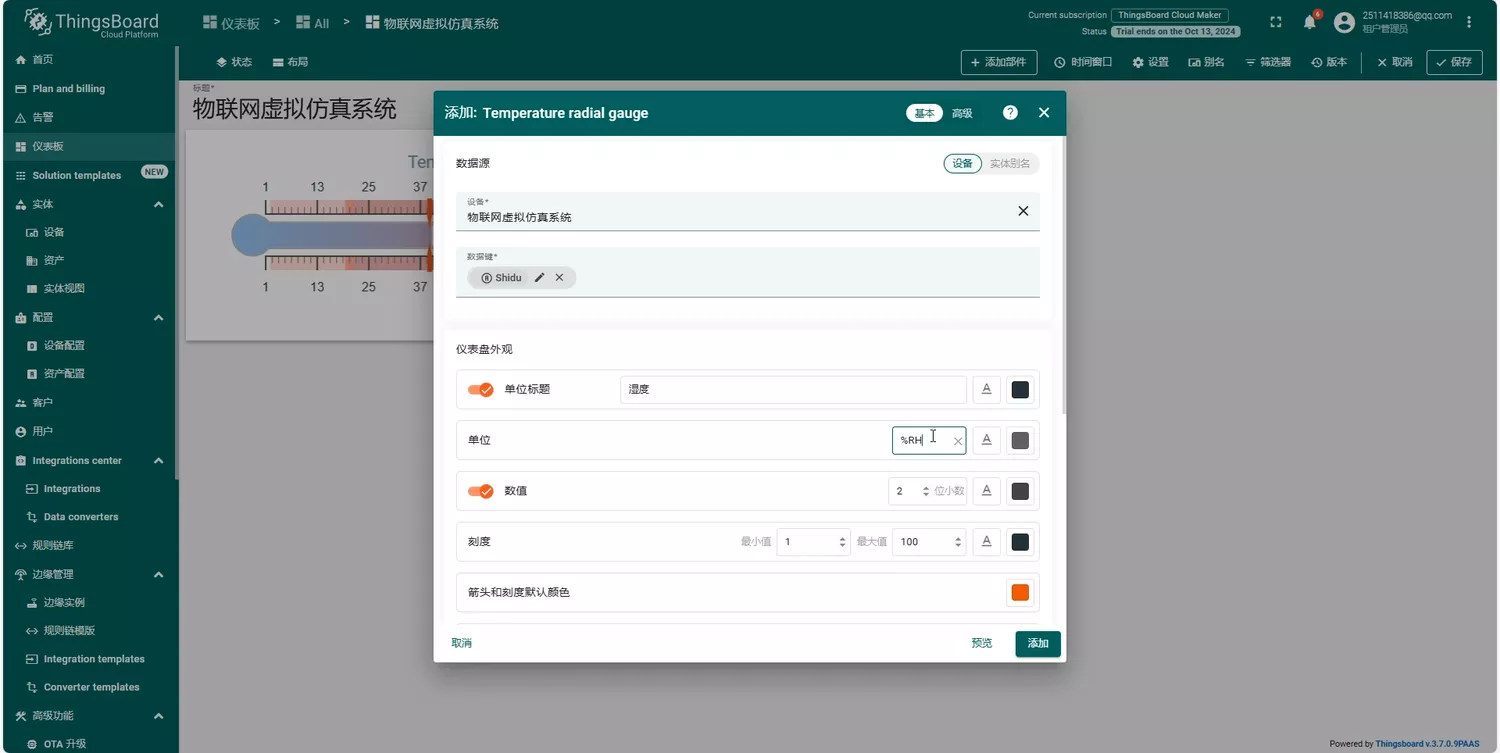The width and height of the screenshot is (1500, 753).
Task: Switch to the 高级 tab
Action: pos(962,113)
